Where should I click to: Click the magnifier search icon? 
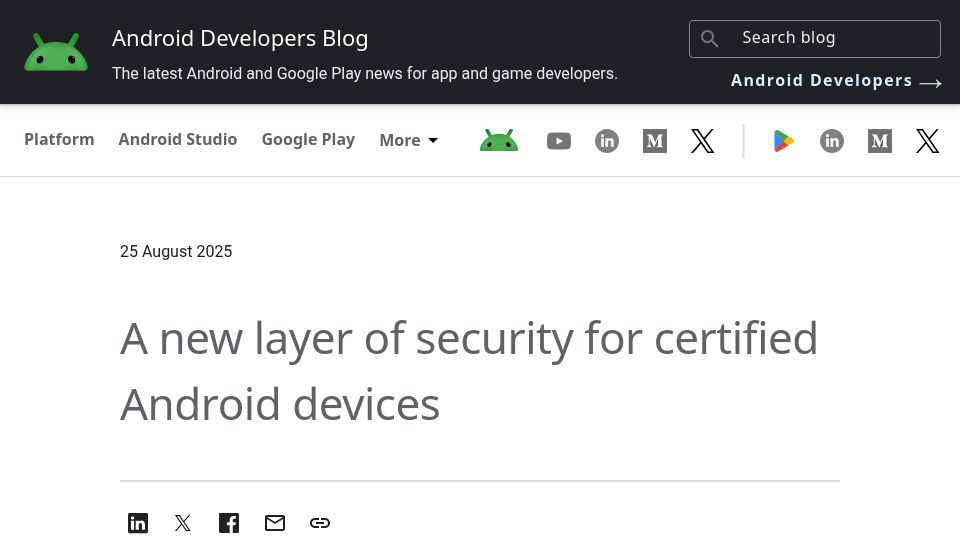(x=709, y=39)
